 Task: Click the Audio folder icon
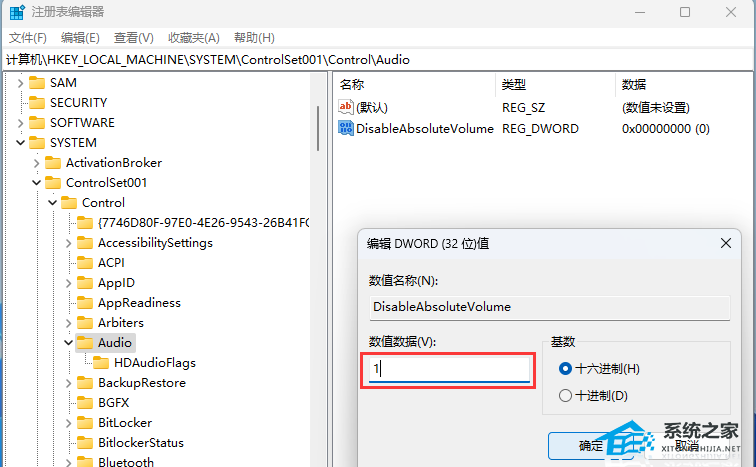(x=85, y=343)
